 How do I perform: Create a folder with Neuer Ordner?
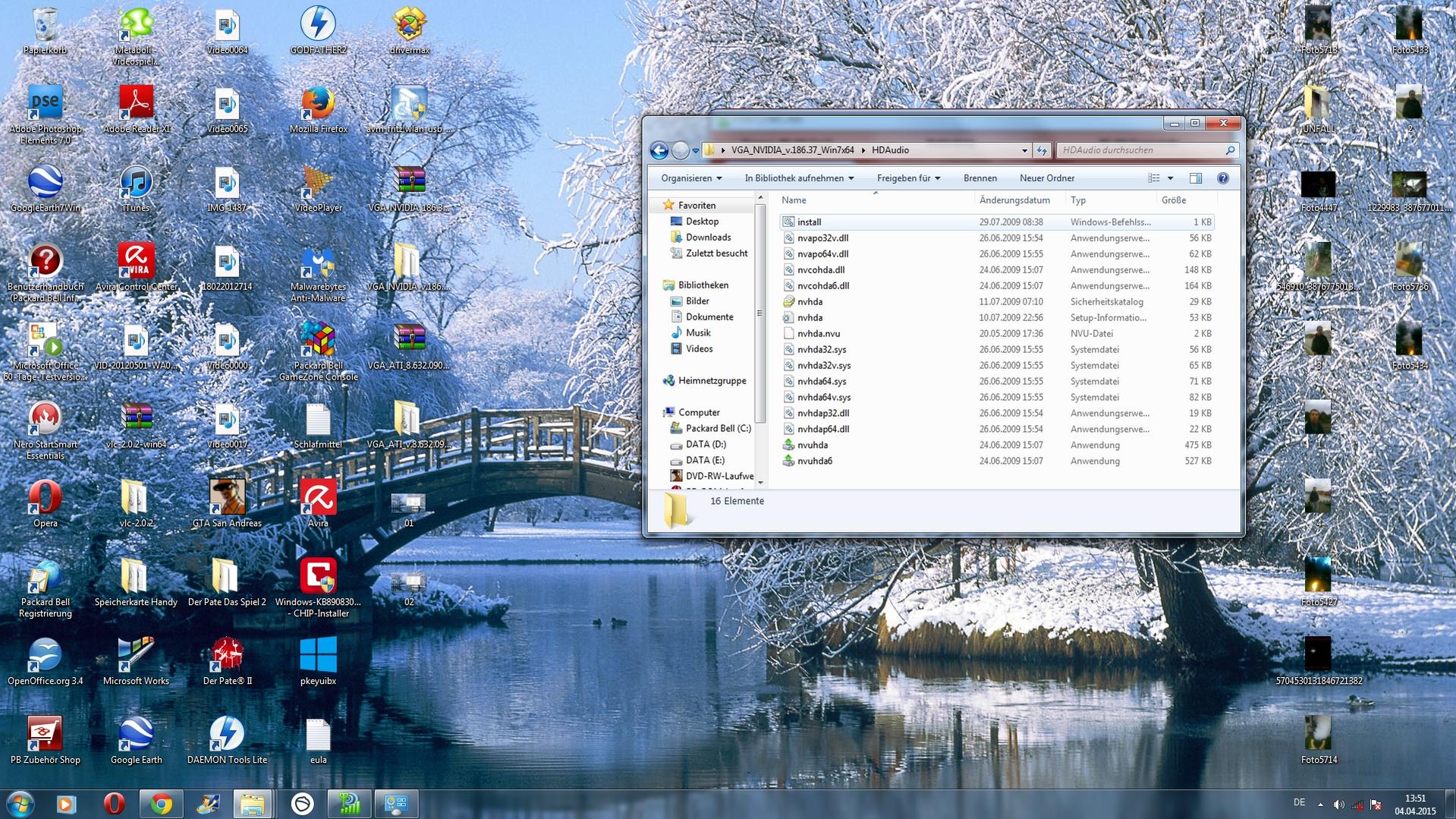point(1047,178)
